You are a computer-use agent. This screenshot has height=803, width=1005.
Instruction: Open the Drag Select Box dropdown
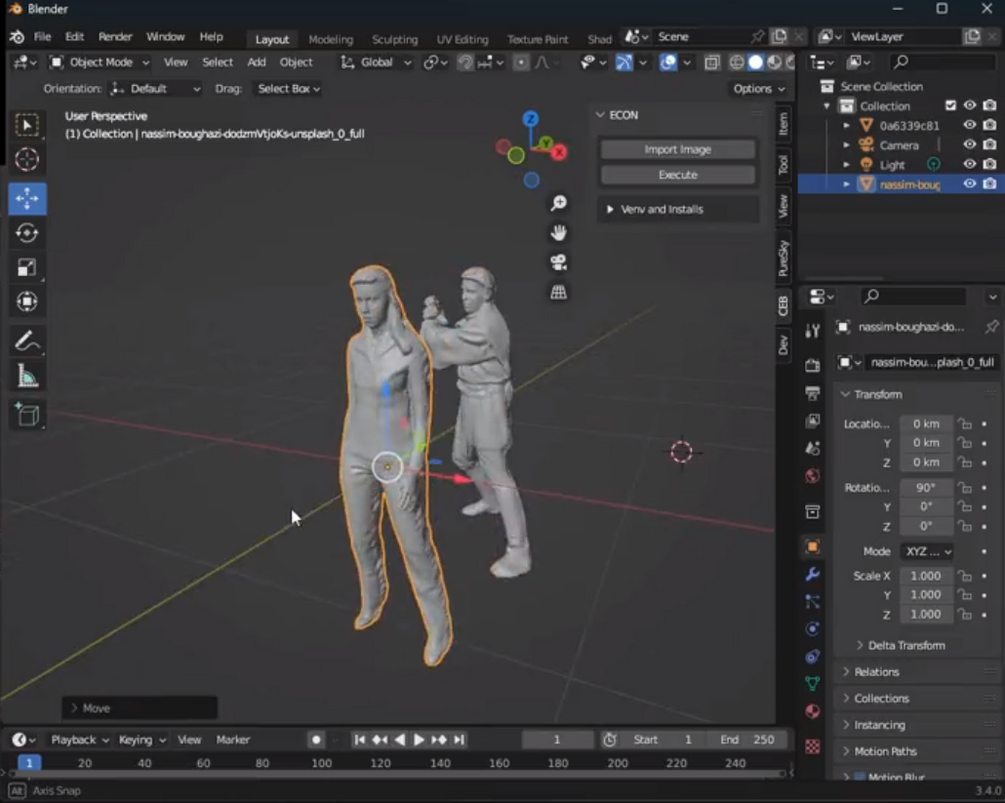(288, 88)
